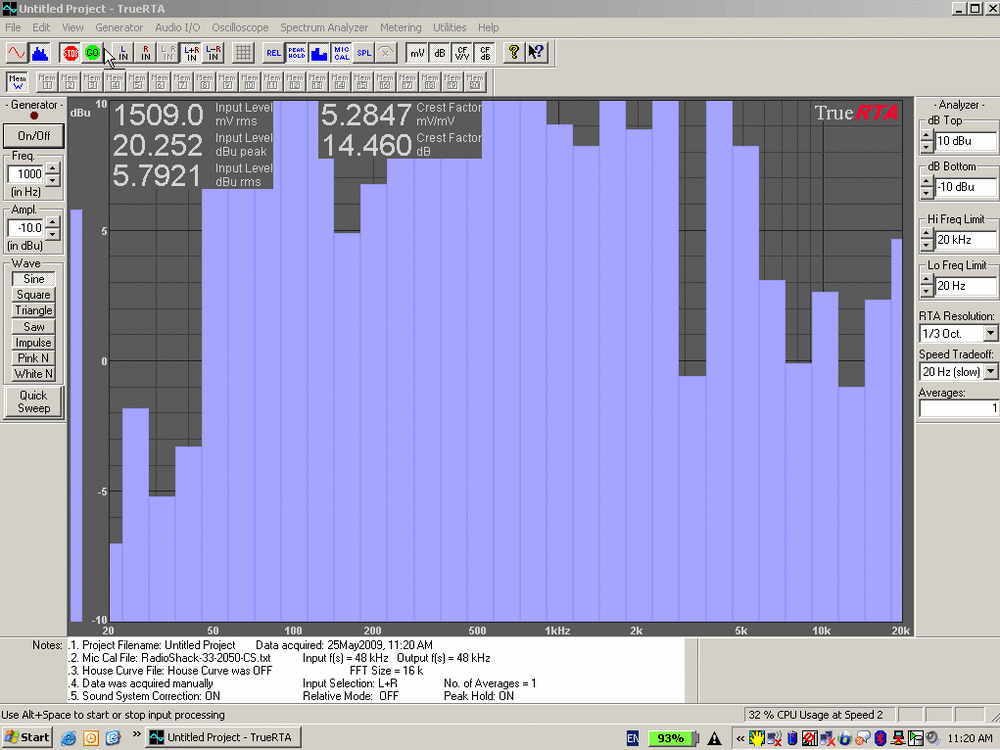Toggle MIC CAL microphone calibration

pos(341,53)
